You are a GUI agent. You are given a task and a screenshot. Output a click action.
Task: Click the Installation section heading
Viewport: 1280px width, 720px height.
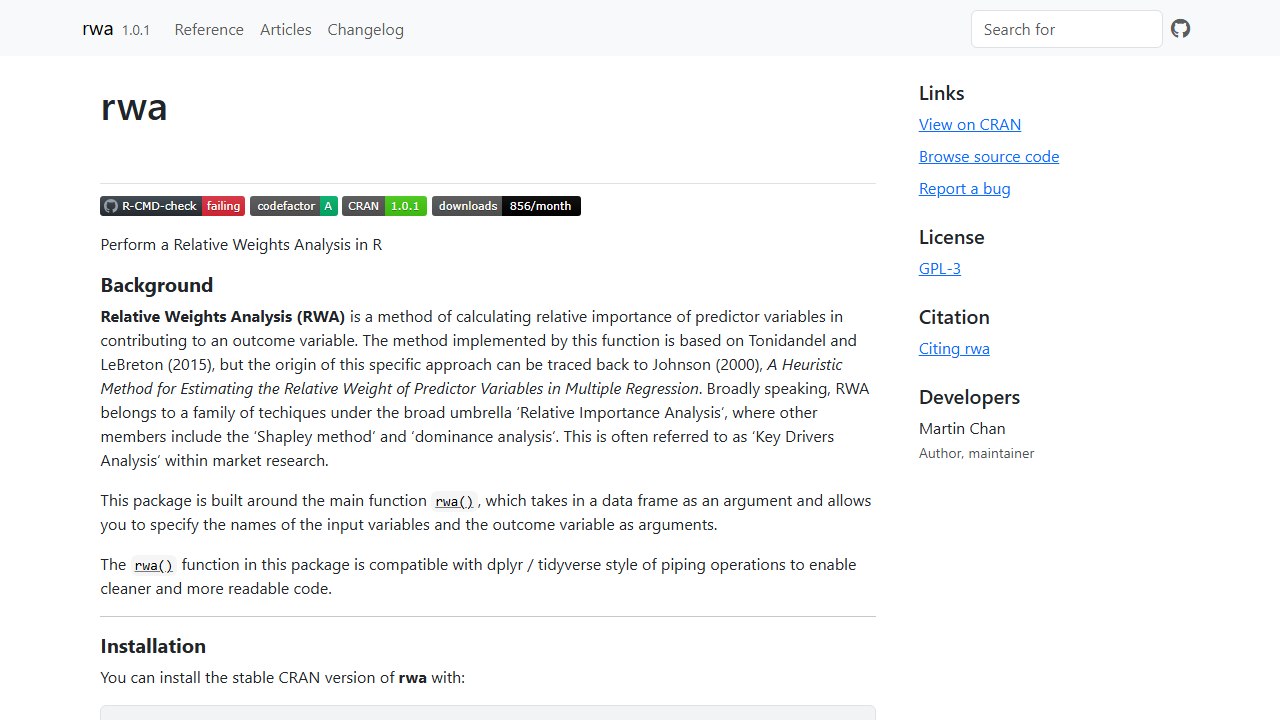153,646
